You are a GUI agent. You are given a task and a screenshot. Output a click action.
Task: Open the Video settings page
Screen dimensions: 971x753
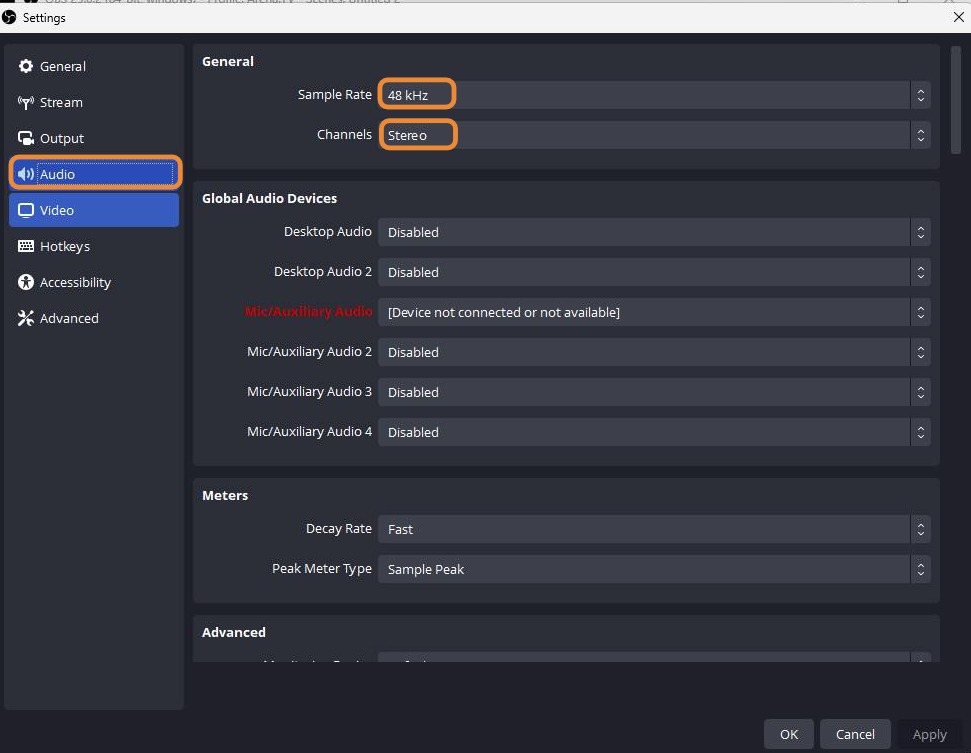pos(94,210)
